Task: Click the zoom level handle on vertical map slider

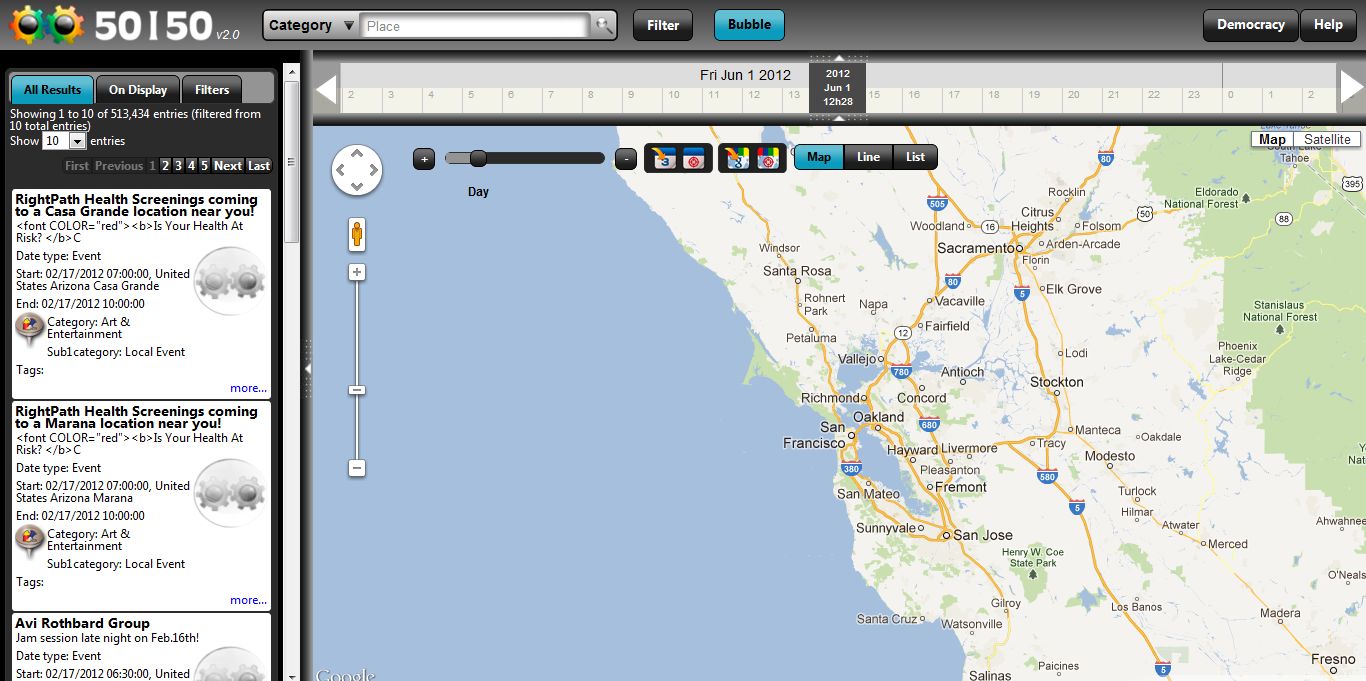Action: tap(357, 390)
